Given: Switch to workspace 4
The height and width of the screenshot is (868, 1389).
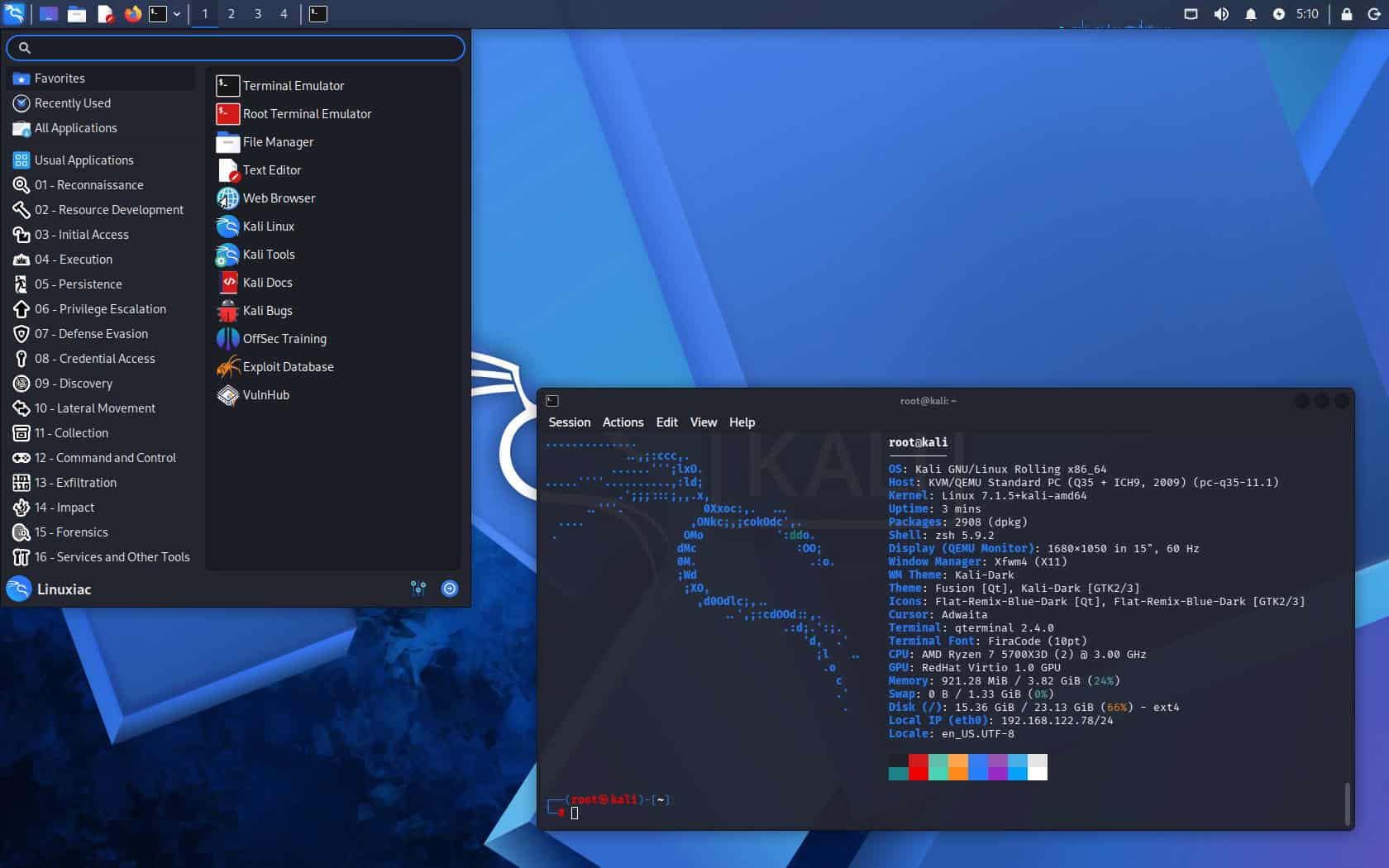Looking at the screenshot, I should [x=284, y=13].
